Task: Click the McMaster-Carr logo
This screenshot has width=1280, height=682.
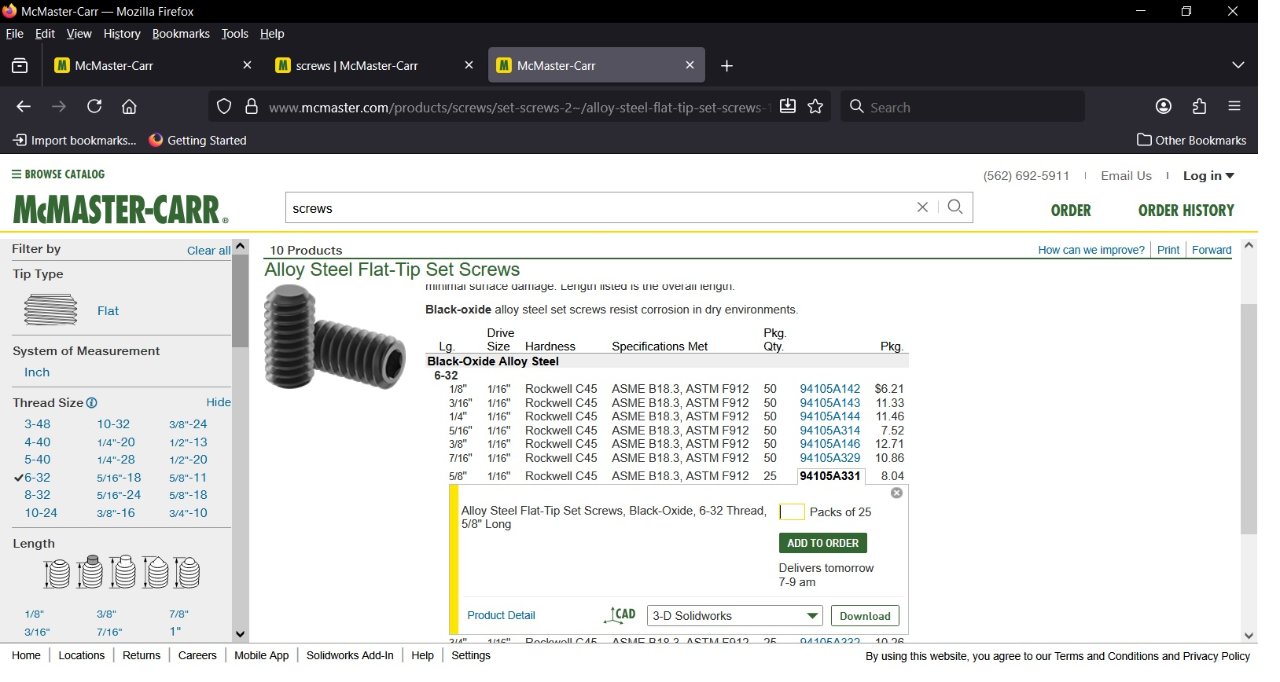Action: point(120,210)
